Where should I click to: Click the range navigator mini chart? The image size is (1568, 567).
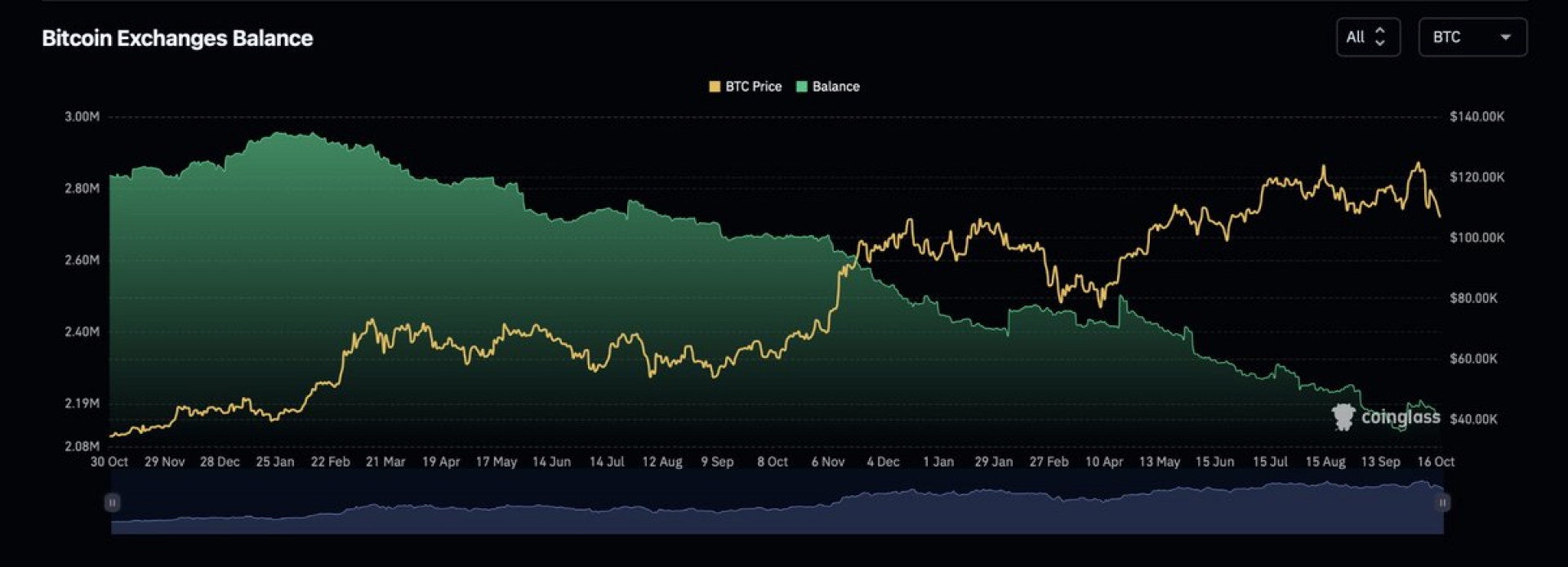776,511
